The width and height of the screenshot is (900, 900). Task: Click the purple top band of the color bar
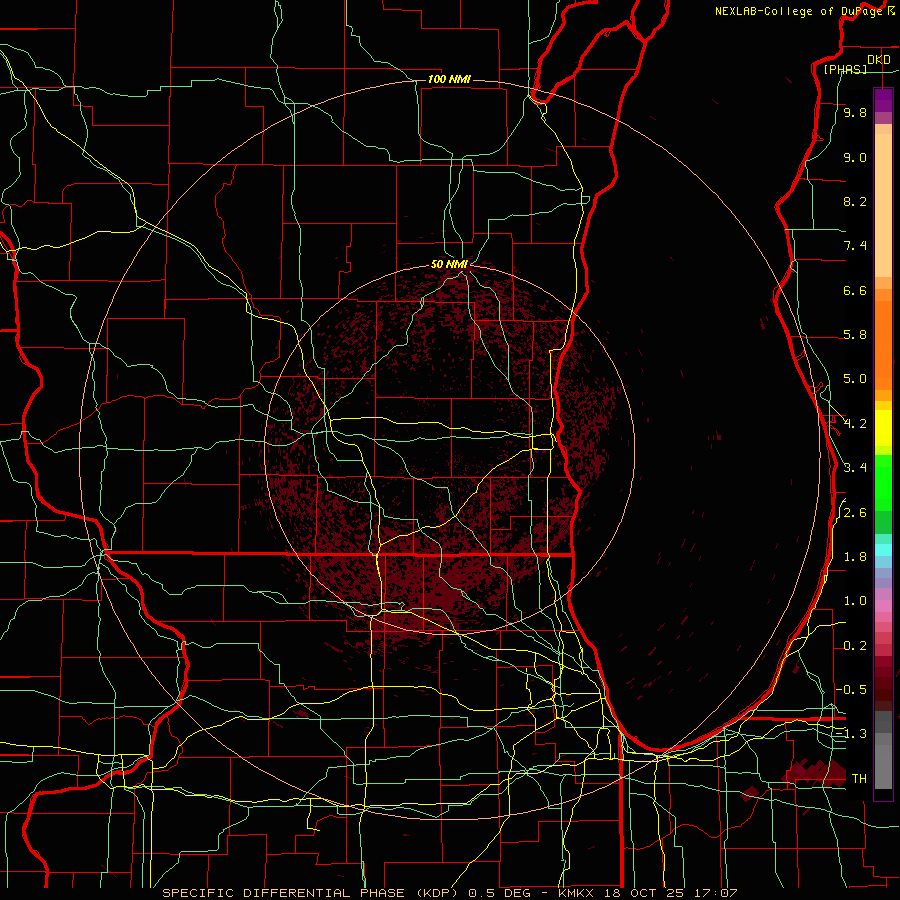[x=883, y=100]
